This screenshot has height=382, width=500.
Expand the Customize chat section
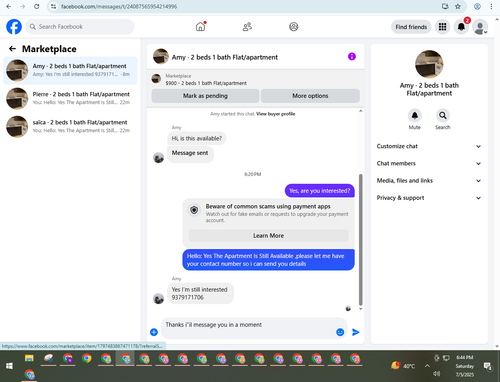point(429,146)
